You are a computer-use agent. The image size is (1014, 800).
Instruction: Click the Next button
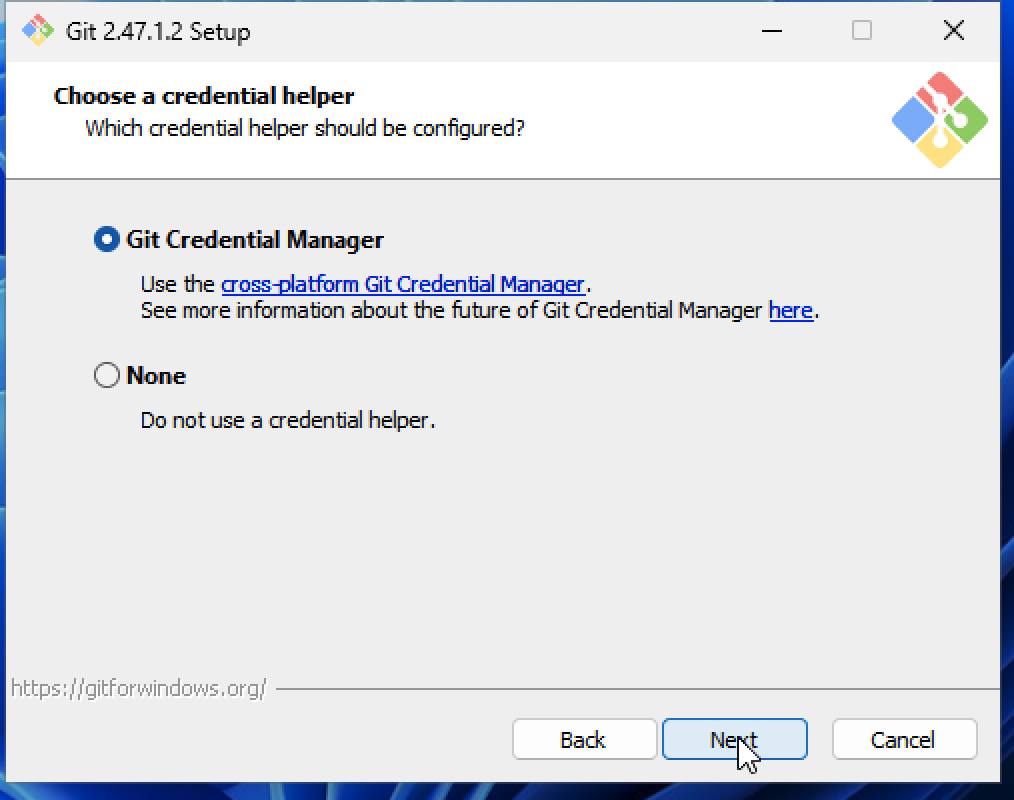[735, 739]
